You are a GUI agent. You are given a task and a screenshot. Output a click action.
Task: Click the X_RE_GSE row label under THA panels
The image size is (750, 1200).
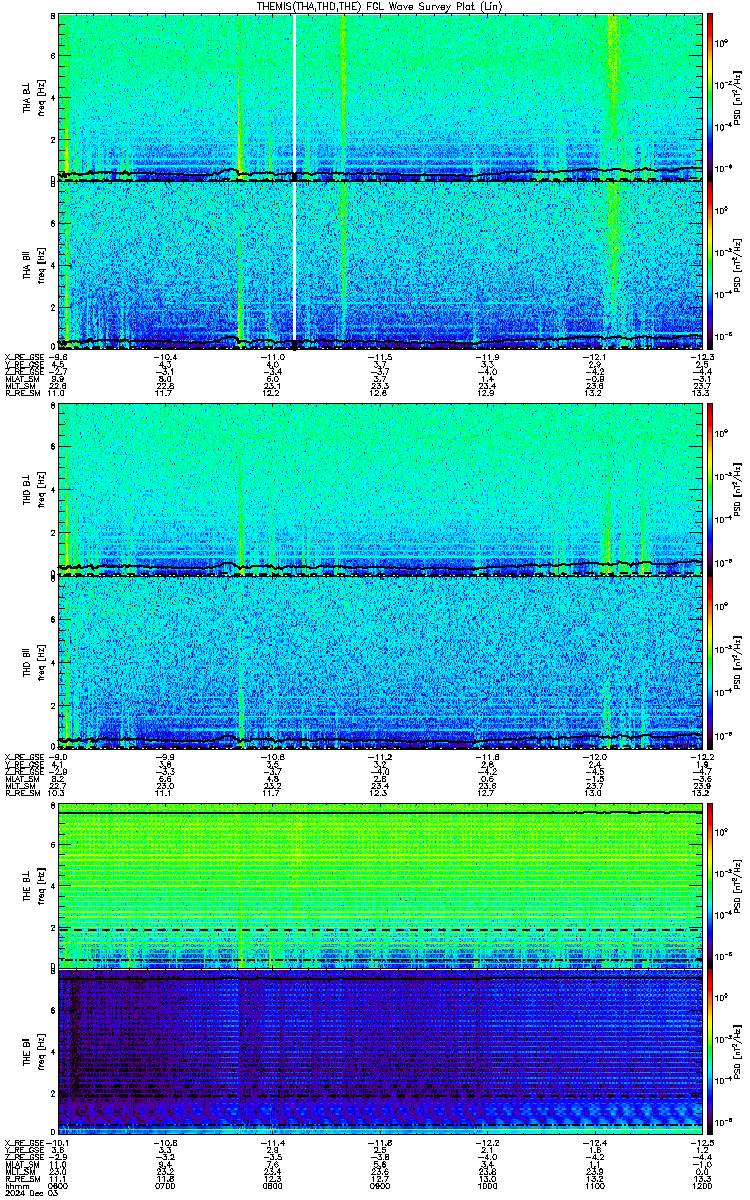point(23,357)
